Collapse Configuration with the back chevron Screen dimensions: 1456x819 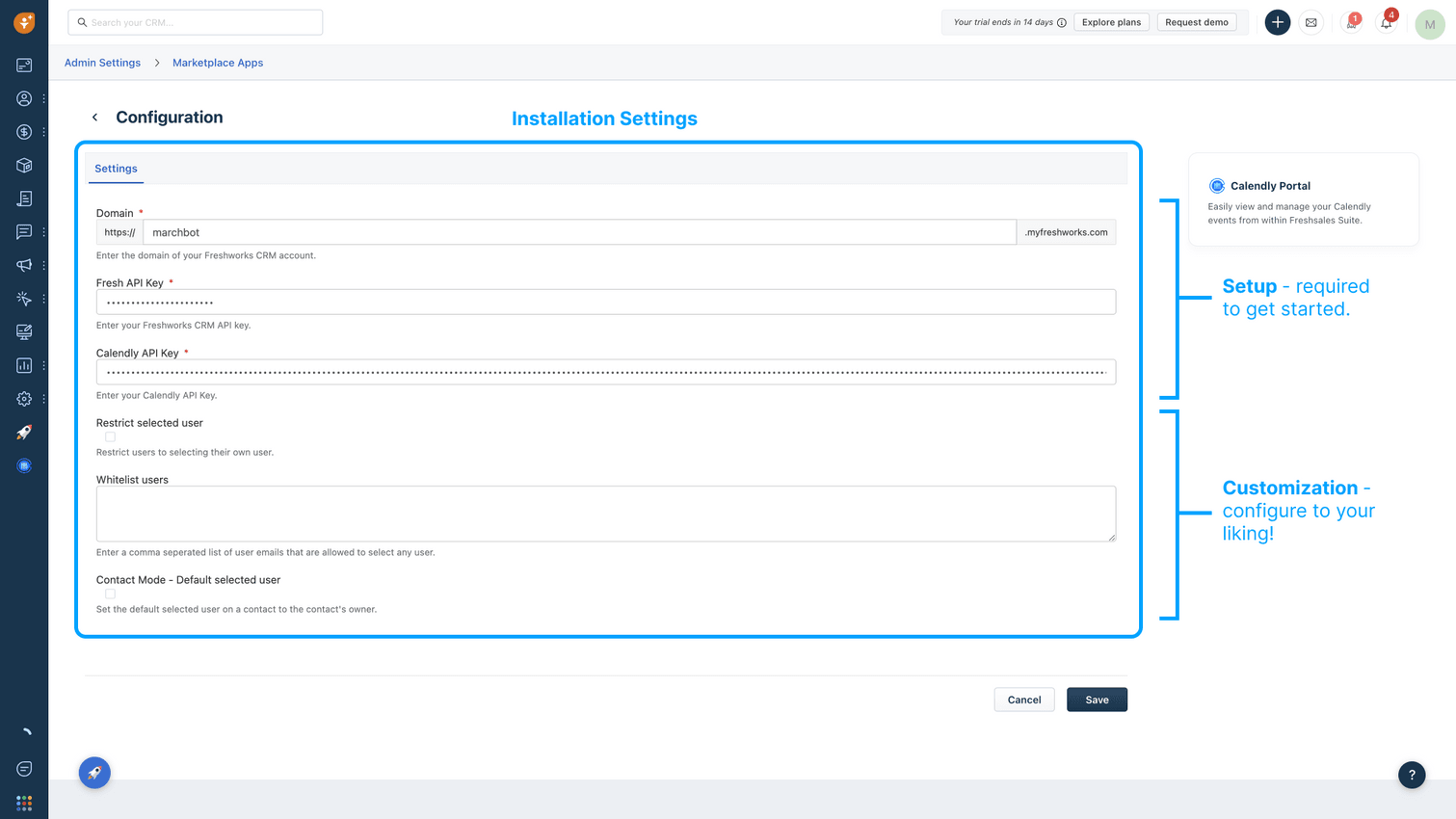pos(94,117)
